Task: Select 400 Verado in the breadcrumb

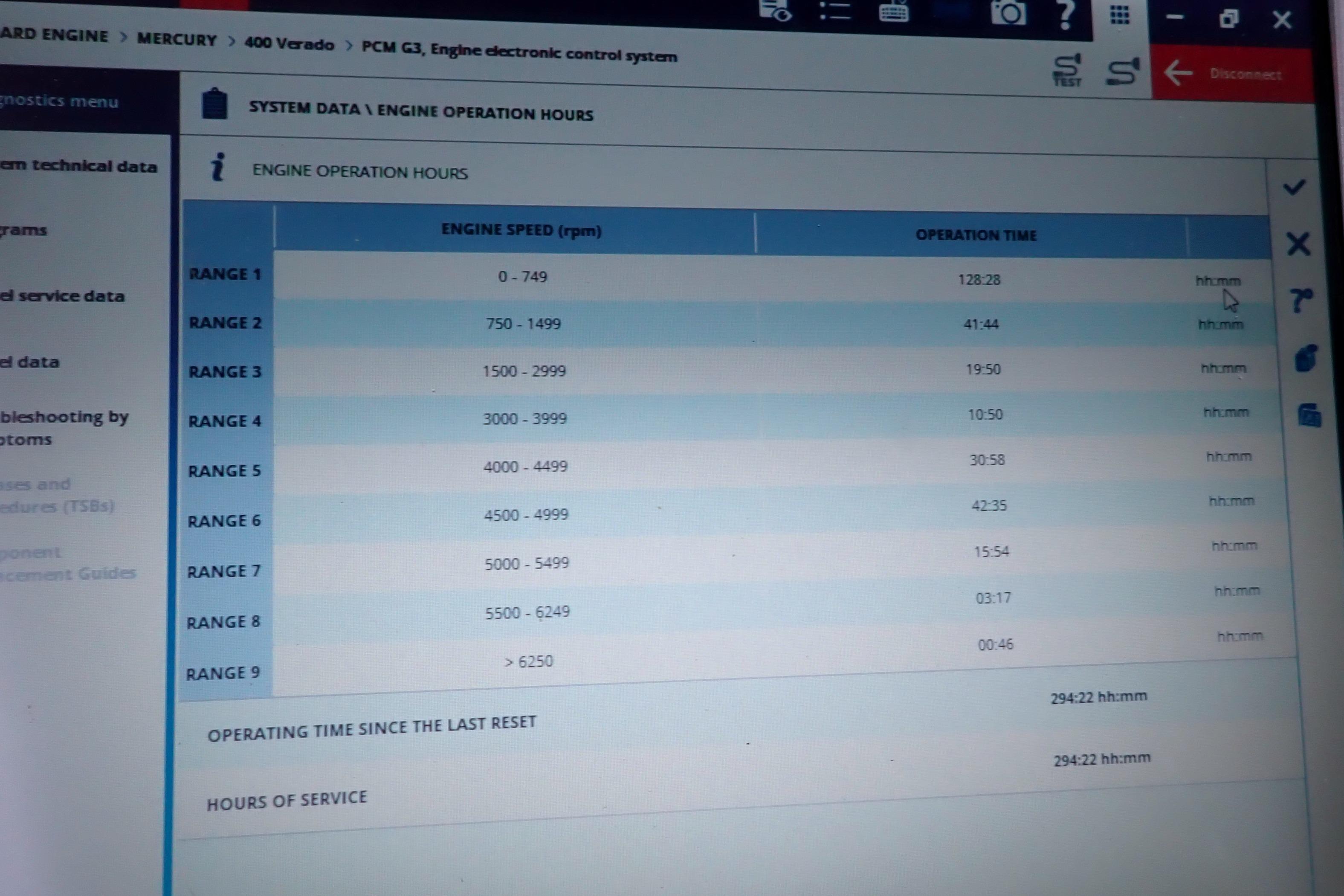Action: click(x=289, y=44)
